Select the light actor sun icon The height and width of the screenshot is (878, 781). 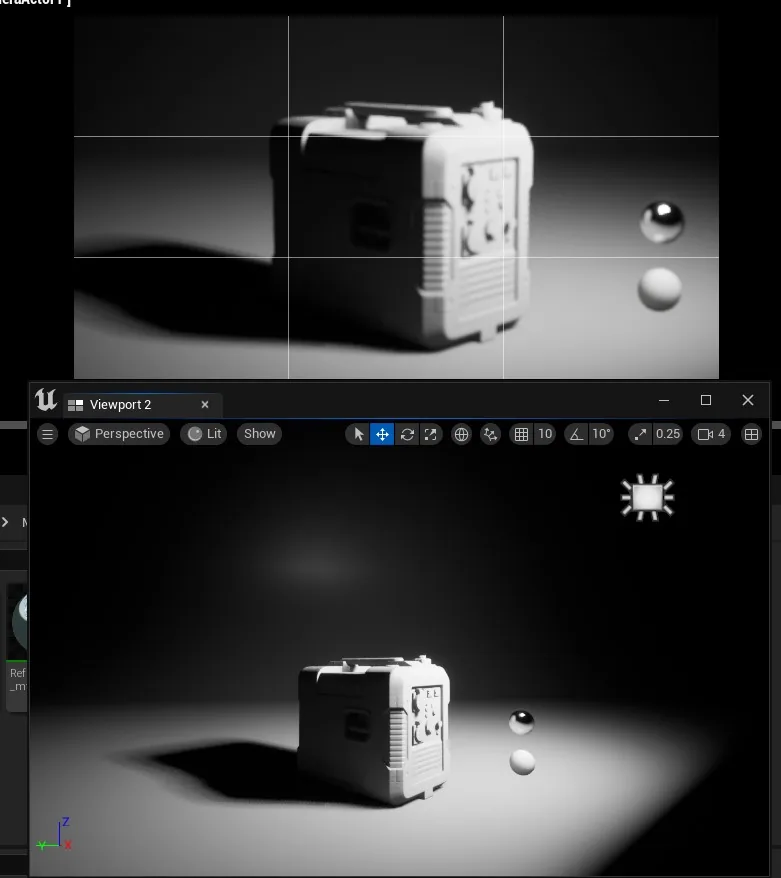(x=647, y=497)
